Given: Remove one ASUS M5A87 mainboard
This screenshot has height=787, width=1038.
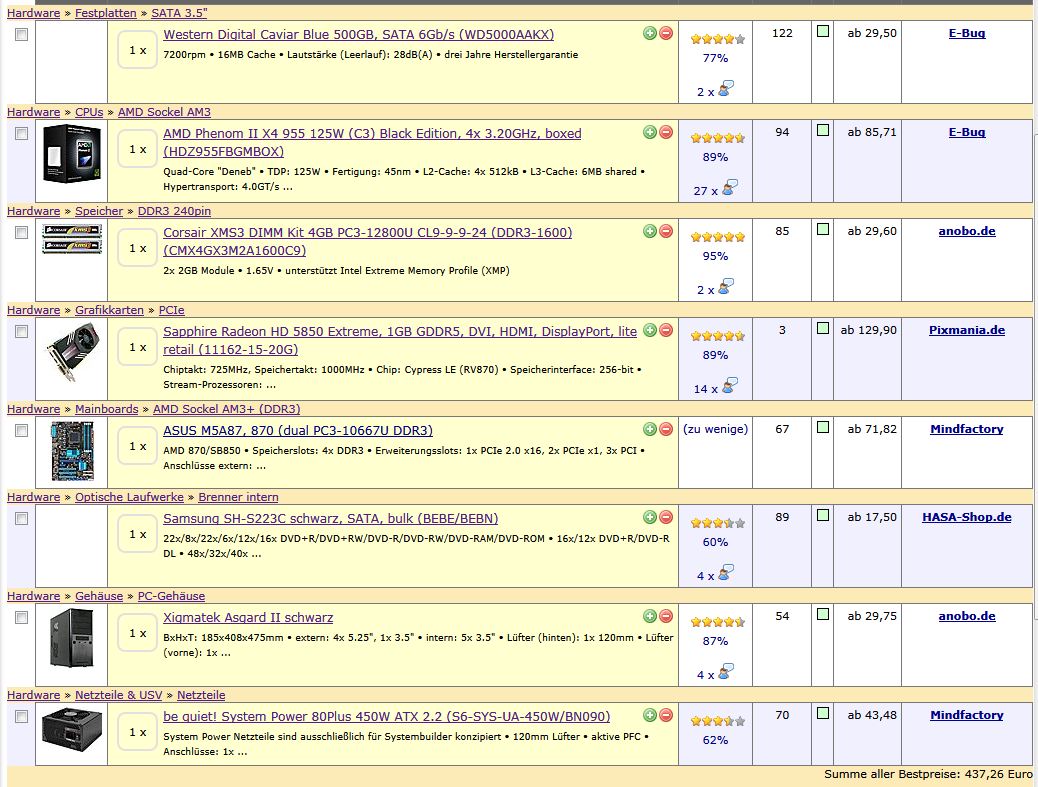Looking at the screenshot, I should coord(666,429).
